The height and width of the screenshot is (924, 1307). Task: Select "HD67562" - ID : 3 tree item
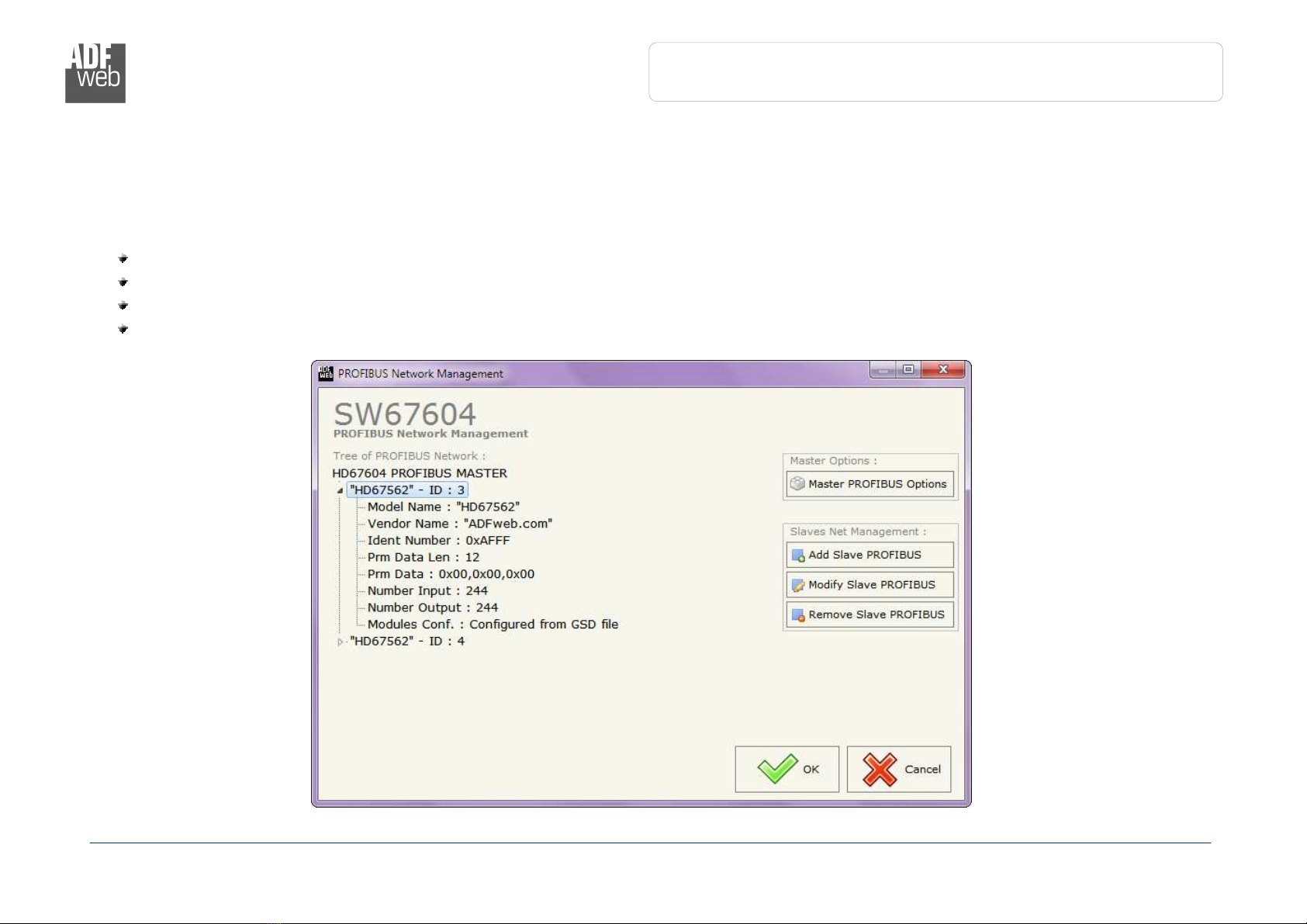(x=407, y=490)
